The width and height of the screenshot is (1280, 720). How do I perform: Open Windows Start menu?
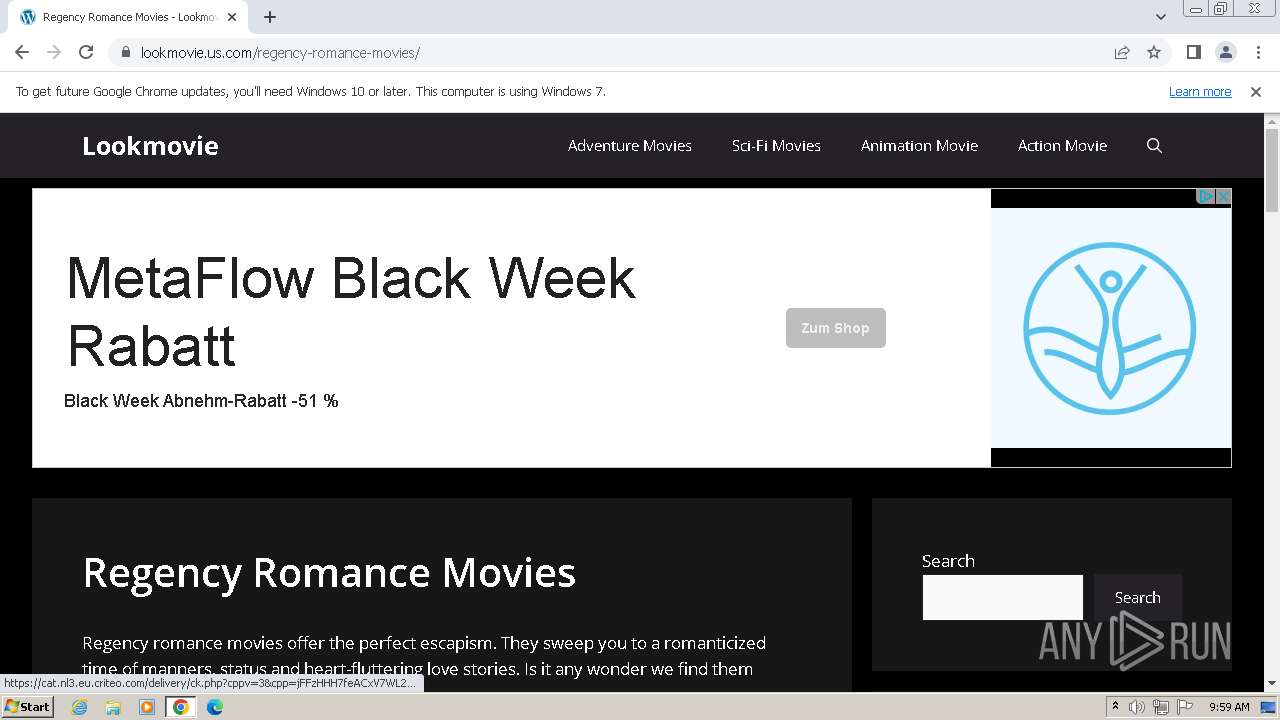(27, 706)
